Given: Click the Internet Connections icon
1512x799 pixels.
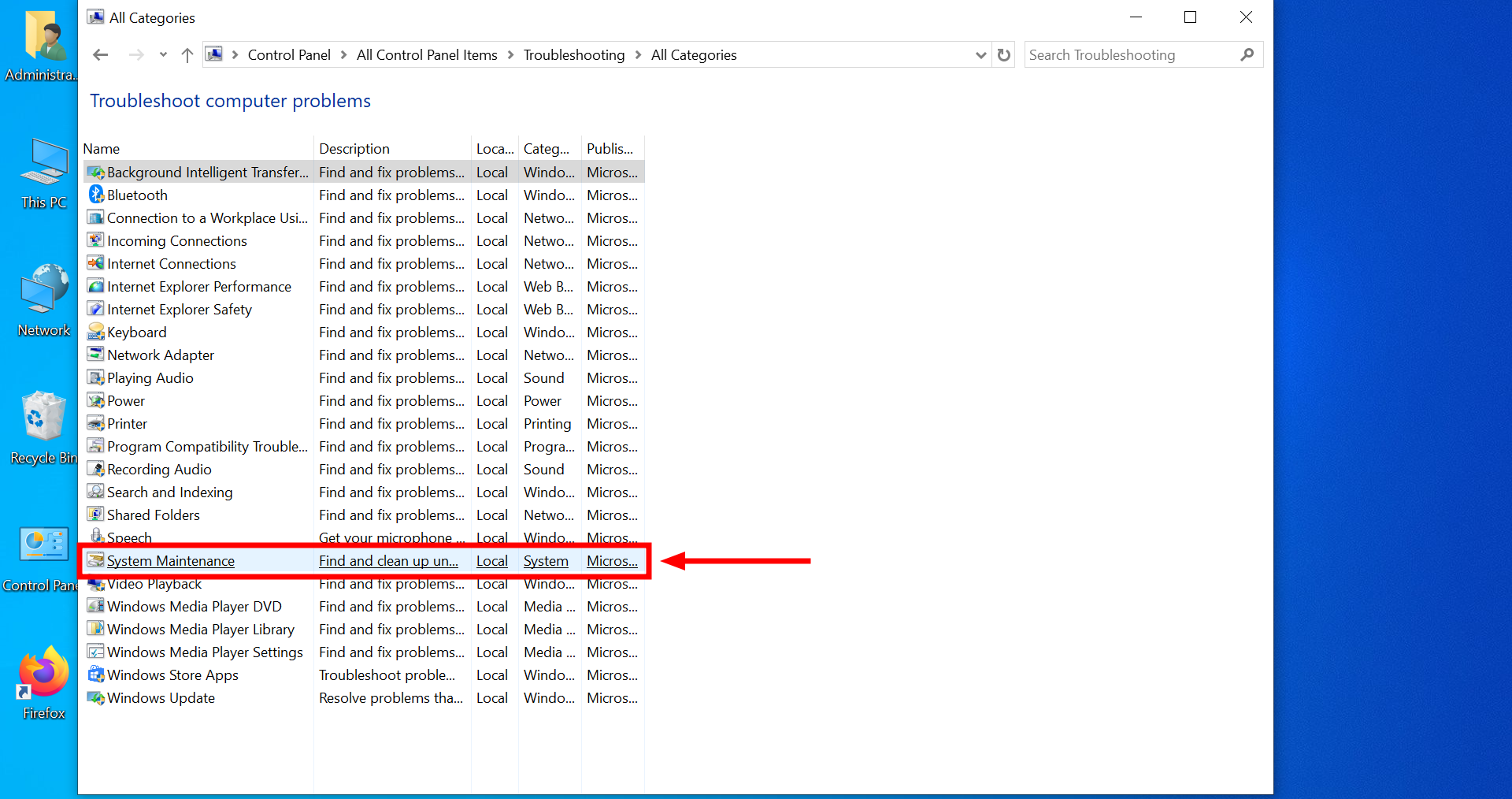Looking at the screenshot, I should (x=96, y=263).
